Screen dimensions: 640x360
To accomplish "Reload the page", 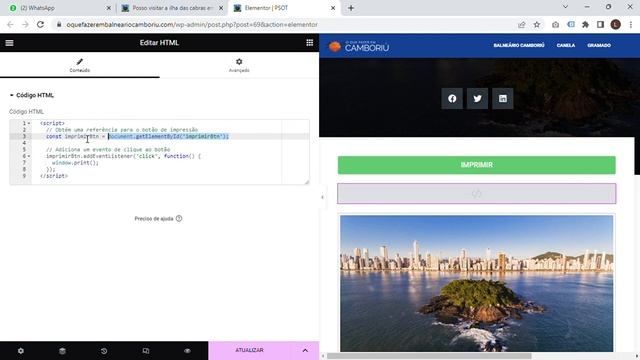I will click(x=40, y=24).
